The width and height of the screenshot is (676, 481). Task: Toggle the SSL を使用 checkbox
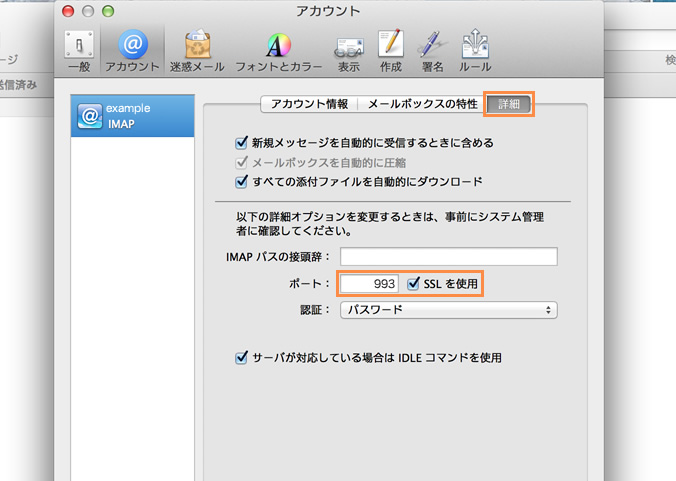(413, 284)
